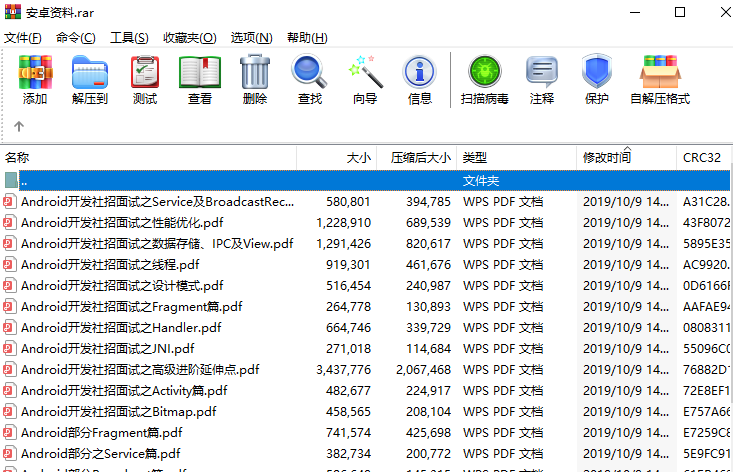Viewport: 733px width, 472px height.
Task: Select Android开发社招面试之Handler.pdf
Action: tap(121, 328)
